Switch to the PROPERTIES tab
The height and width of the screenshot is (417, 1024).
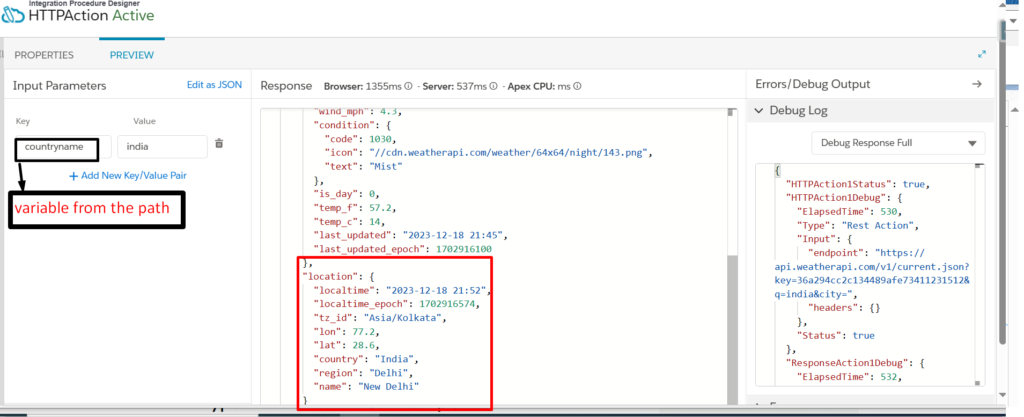(x=44, y=55)
